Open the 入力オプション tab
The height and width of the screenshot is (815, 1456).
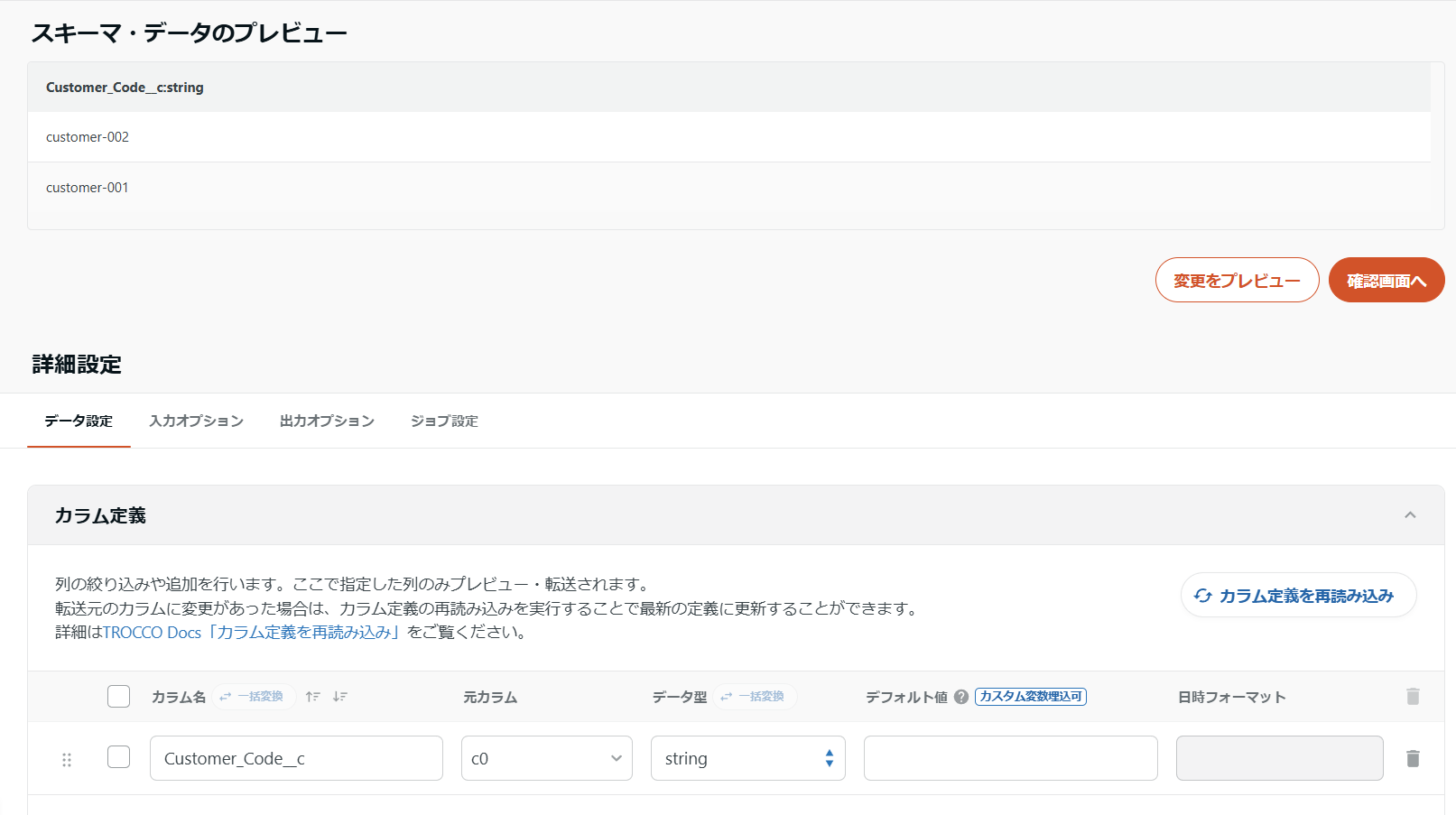coord(196,421)
